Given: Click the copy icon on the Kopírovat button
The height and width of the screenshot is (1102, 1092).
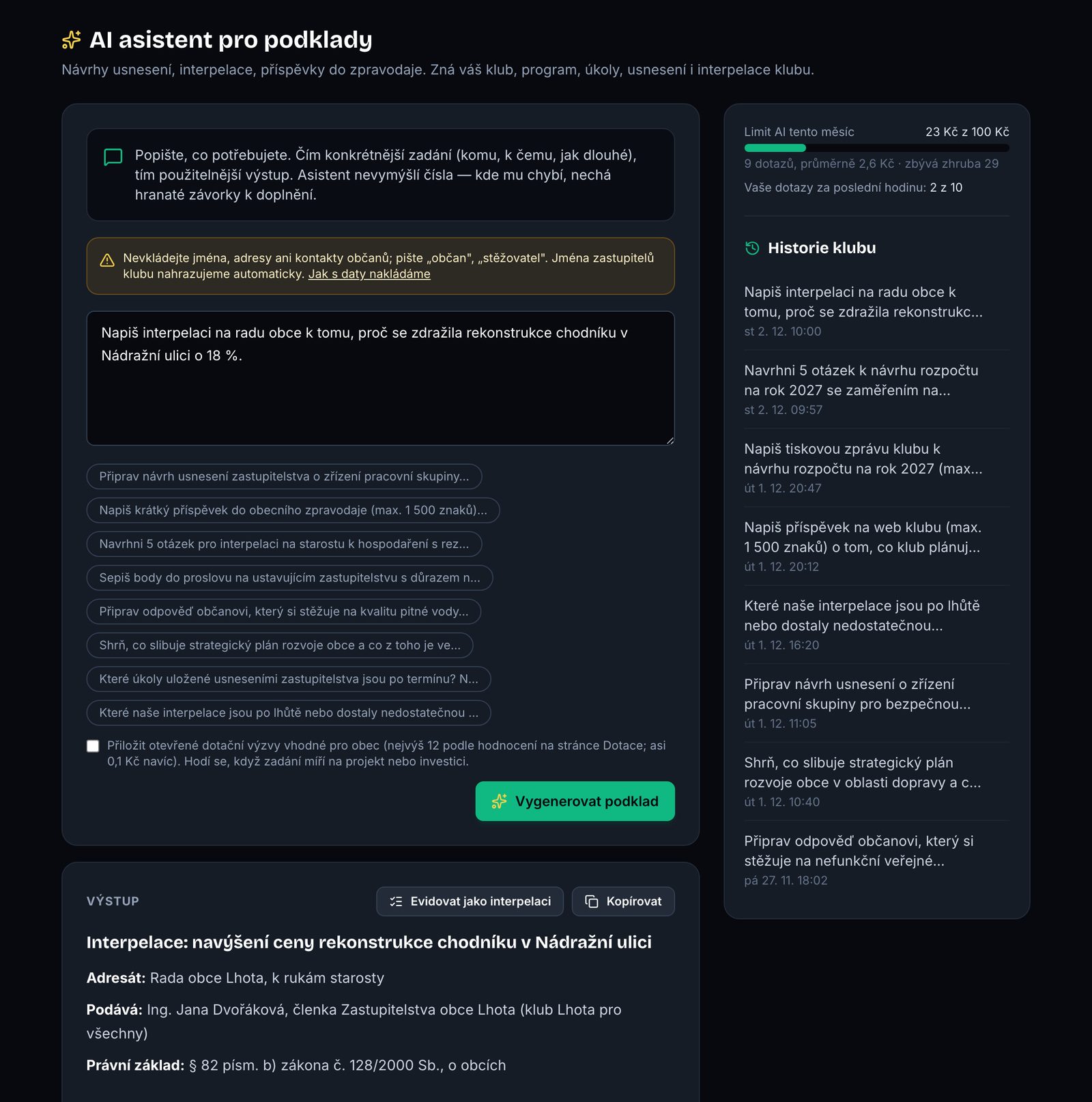Looking at the screenshot, I should 592,901.
